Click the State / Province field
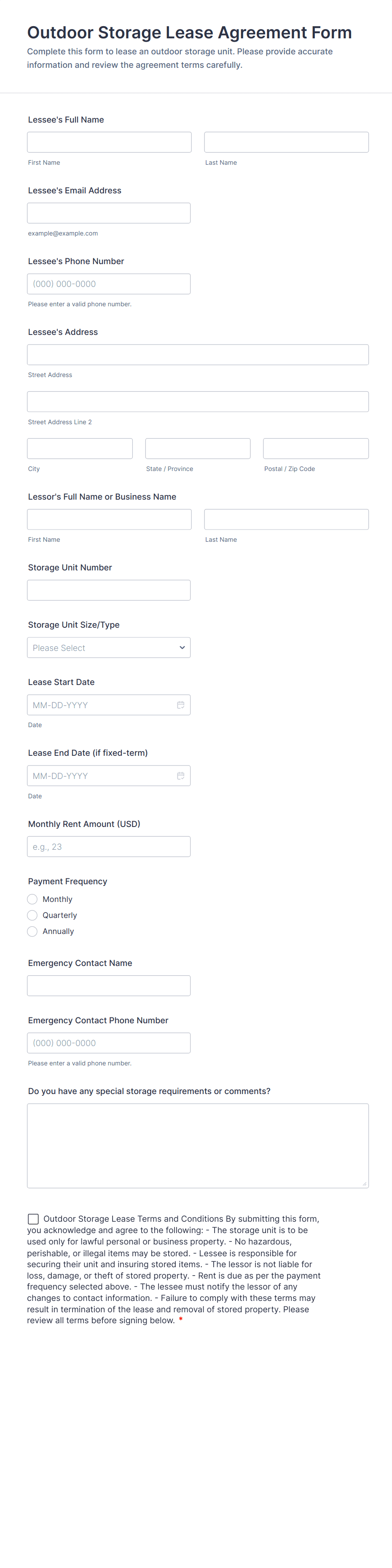 pyautogui.click(x=198, y=449)
